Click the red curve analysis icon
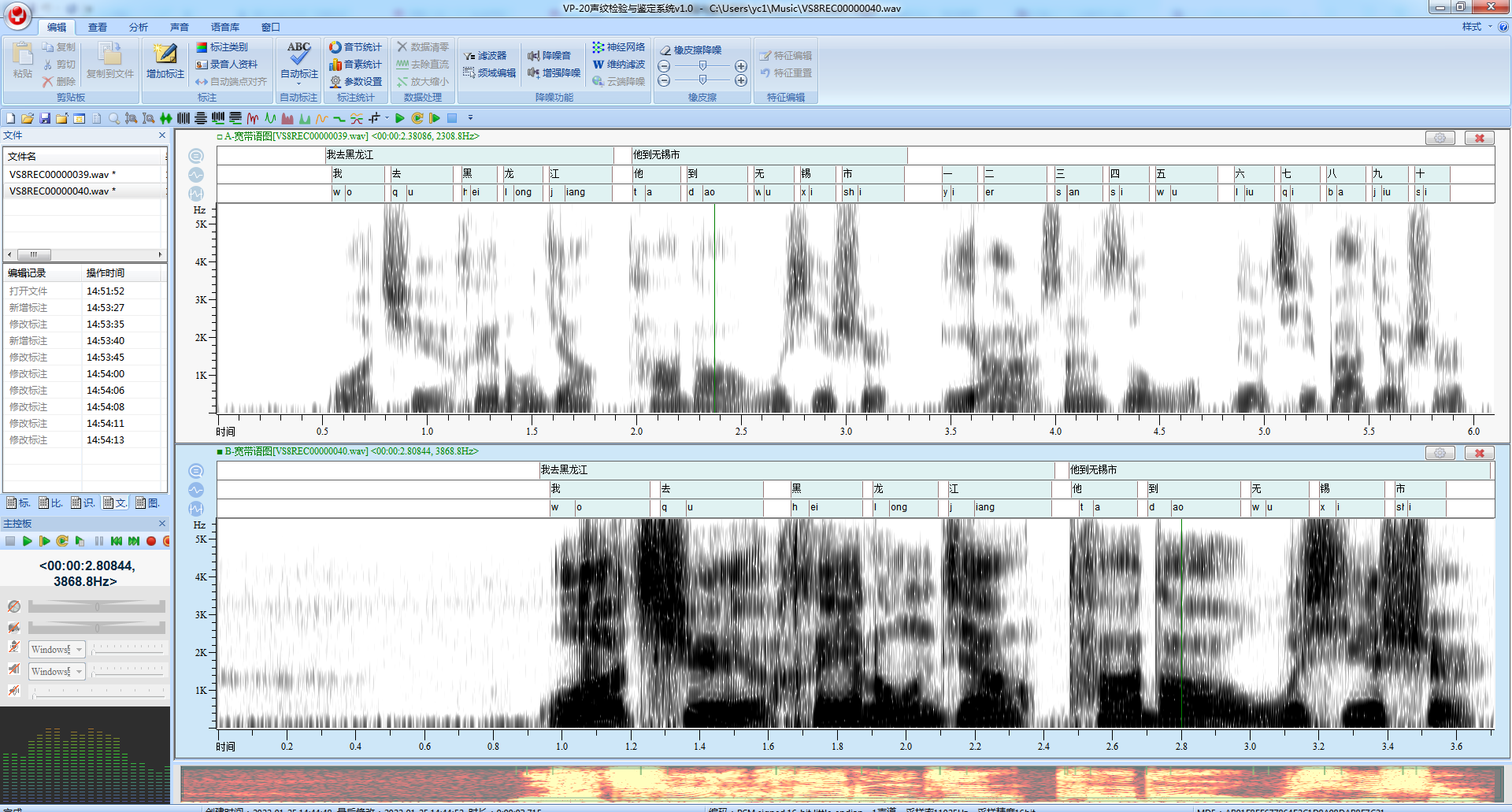The image size is (1512, 812). pyautogui.click(x=253, y=118)
